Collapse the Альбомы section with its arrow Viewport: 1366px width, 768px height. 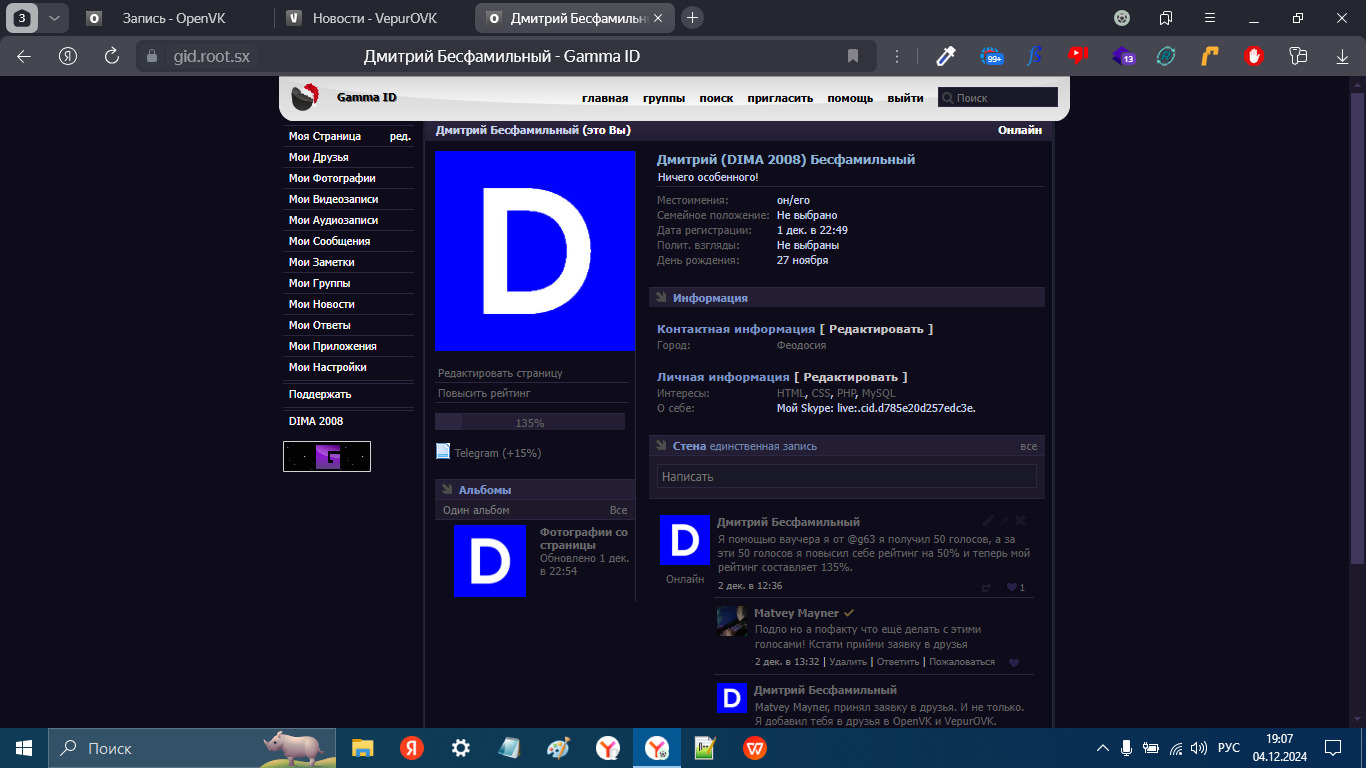446,489
